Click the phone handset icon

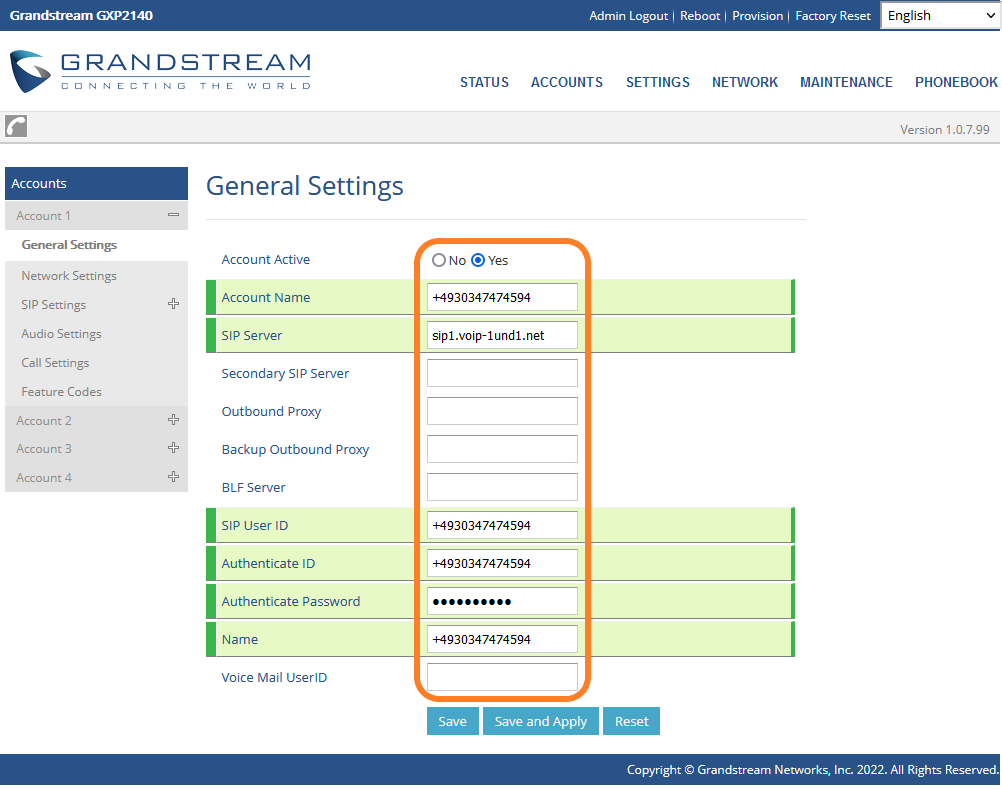(16, 126)
